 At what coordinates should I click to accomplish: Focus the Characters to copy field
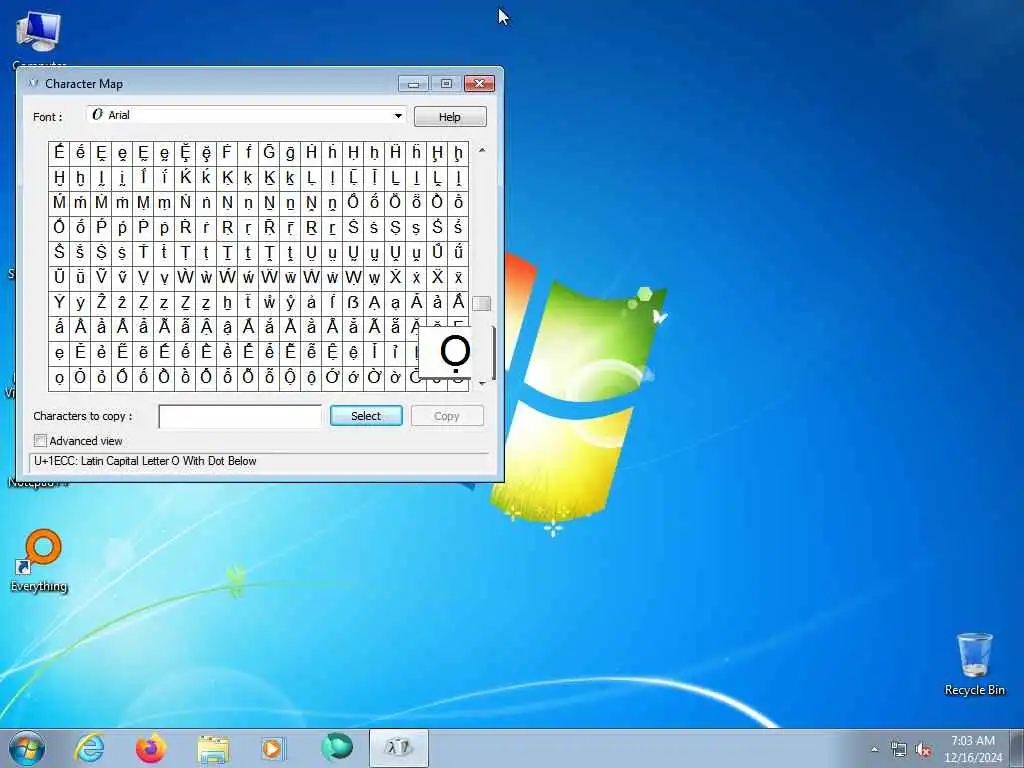click(x=240, y=416)
